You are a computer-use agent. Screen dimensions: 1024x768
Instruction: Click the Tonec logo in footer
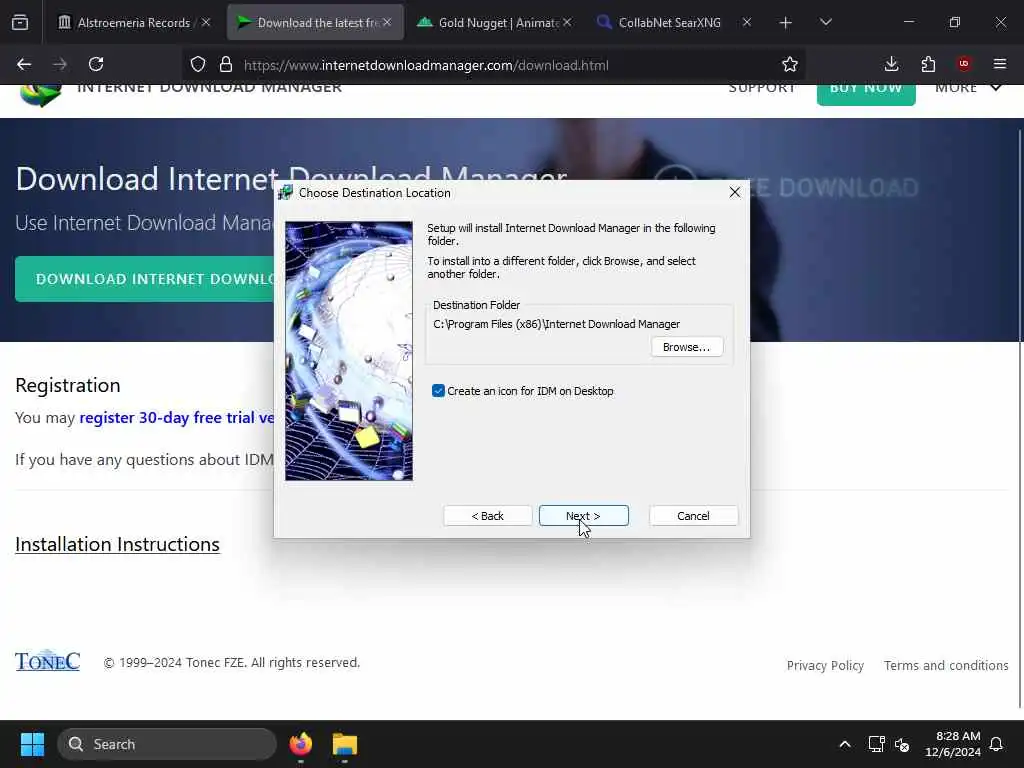pos(48,661)
